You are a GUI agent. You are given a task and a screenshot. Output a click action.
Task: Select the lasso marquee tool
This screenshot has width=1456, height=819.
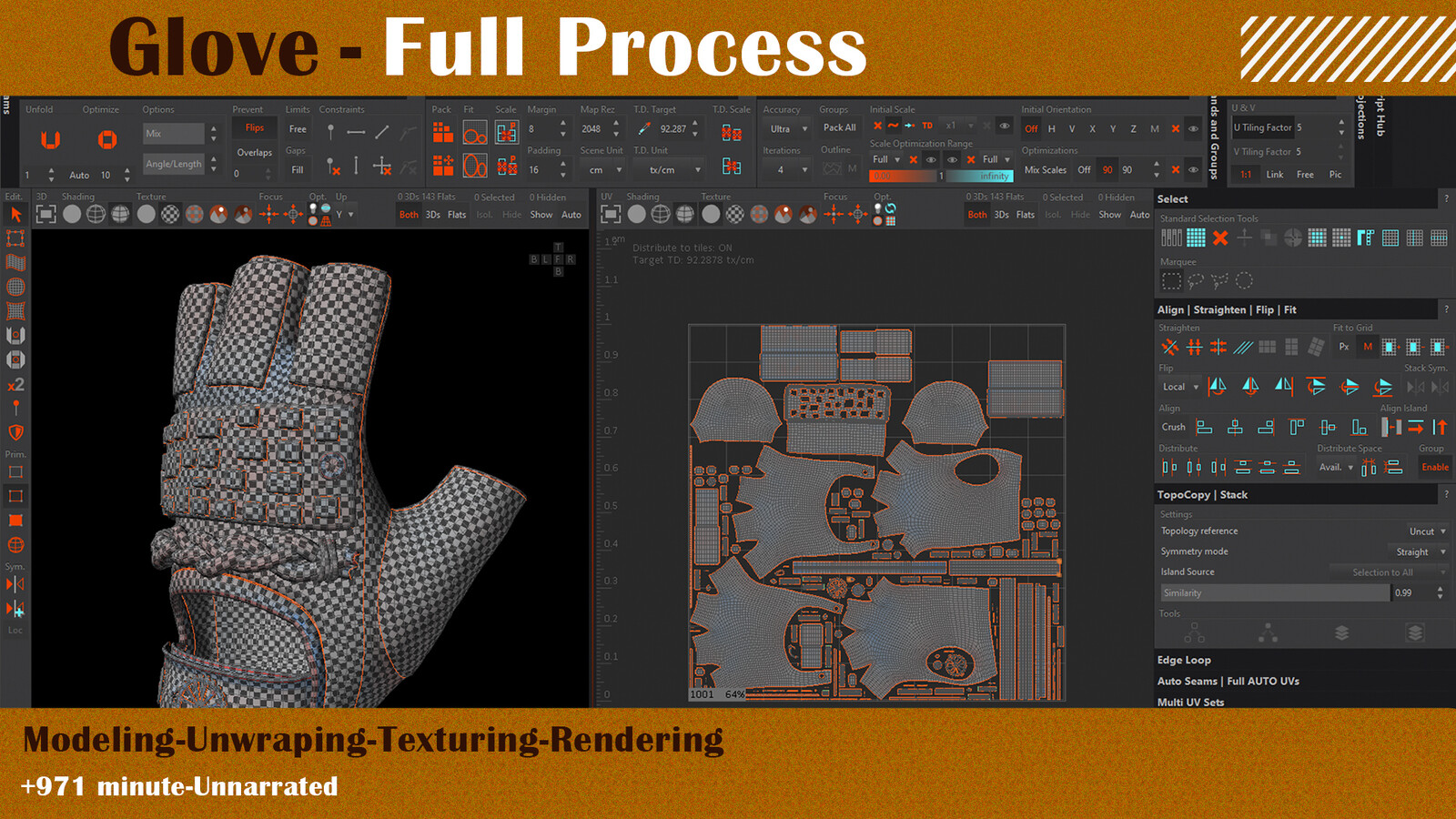pos(1196,281)
